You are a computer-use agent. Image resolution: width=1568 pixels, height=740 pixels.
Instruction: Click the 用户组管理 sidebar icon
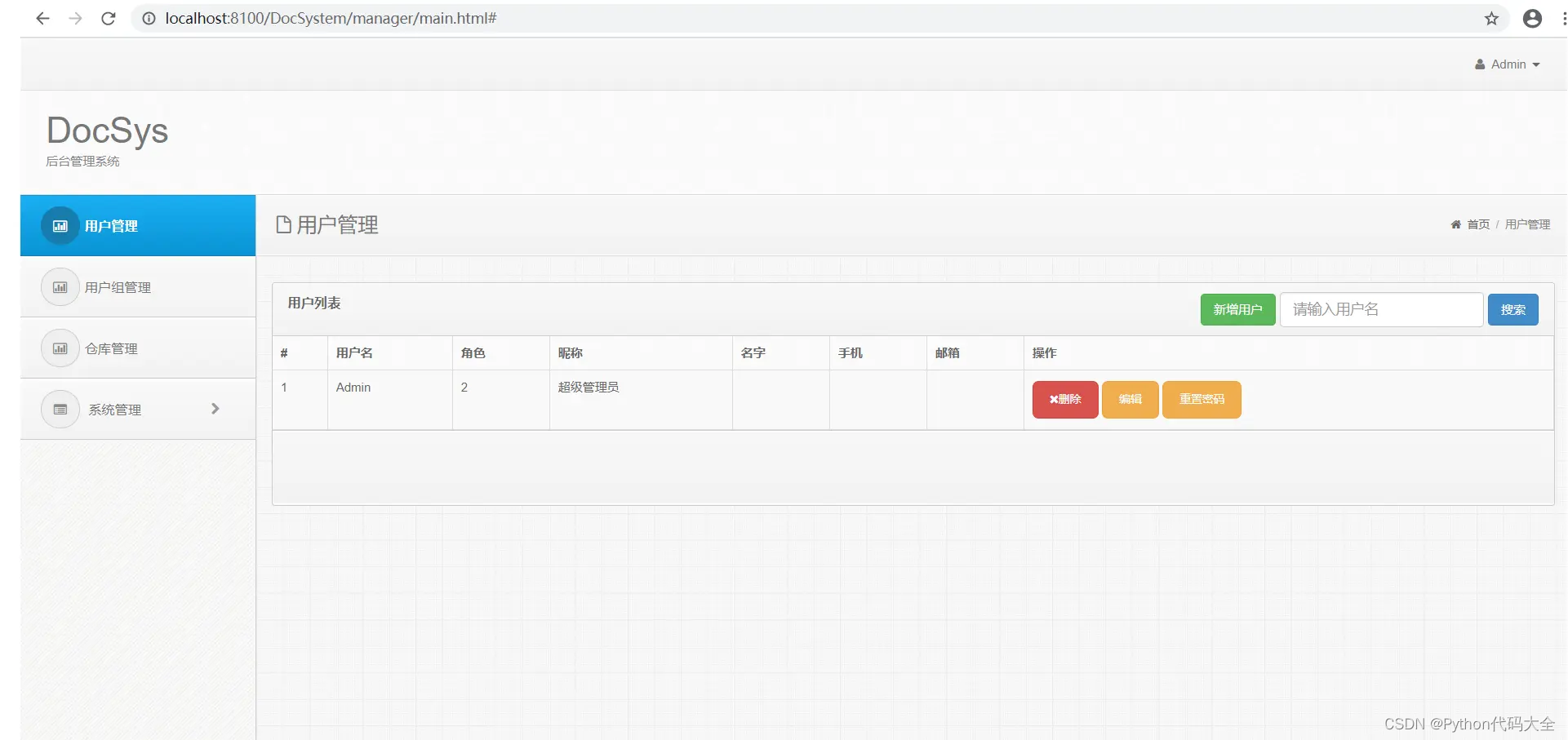pyautogui.click(x=60, y=287)
